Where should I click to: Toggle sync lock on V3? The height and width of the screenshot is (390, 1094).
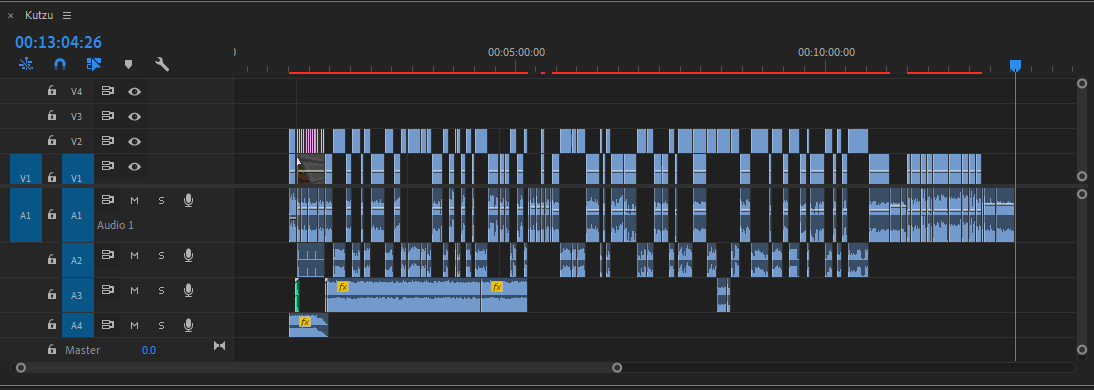click(x=107, y=116)
